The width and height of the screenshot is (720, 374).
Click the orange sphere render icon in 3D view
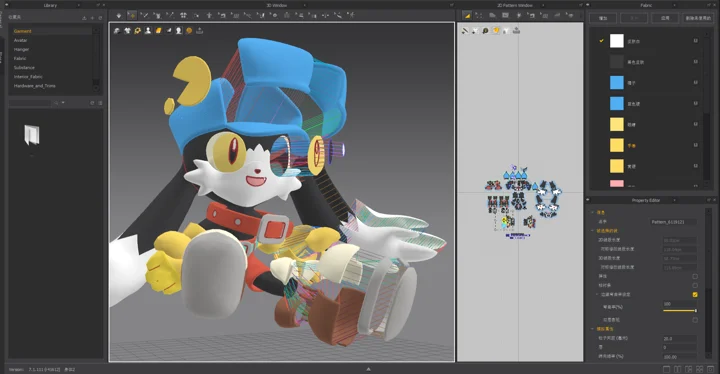189,31
